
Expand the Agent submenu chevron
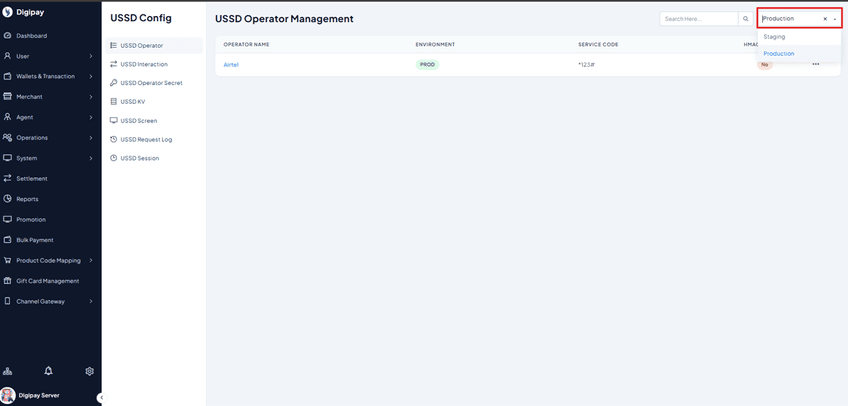coord(91,117)
